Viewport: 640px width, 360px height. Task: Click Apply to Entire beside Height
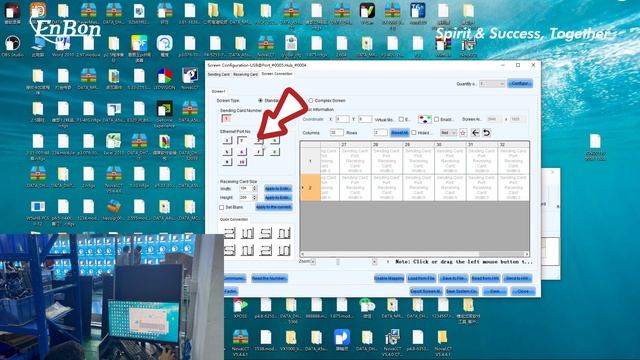[278, 198]
